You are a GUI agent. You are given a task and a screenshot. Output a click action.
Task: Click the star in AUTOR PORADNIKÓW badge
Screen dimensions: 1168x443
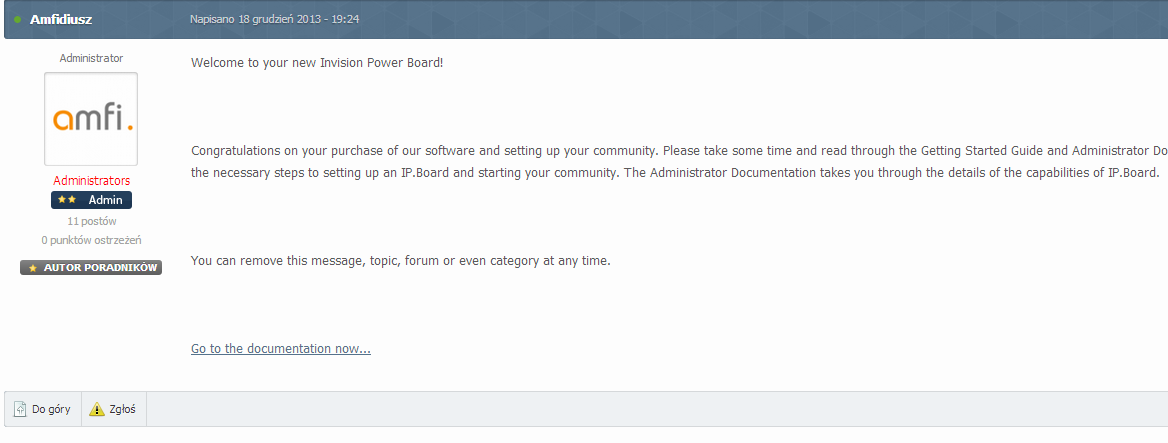click(x=33, y=268)
